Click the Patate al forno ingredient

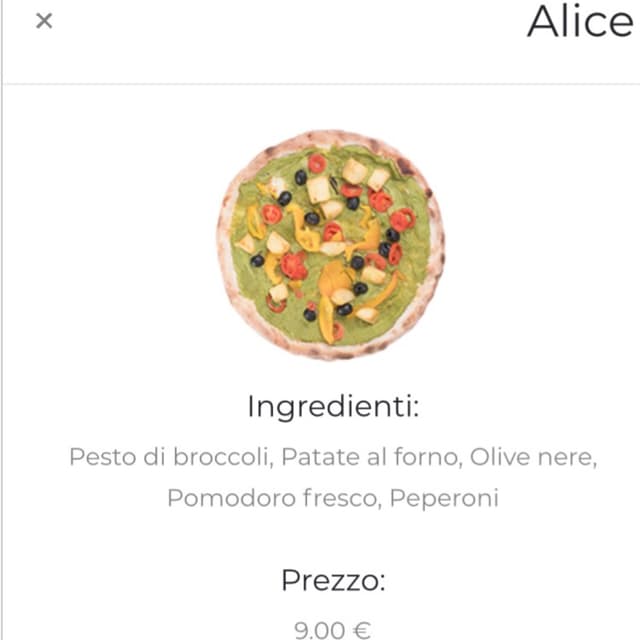pyautogui.click(x=372, y=457)
